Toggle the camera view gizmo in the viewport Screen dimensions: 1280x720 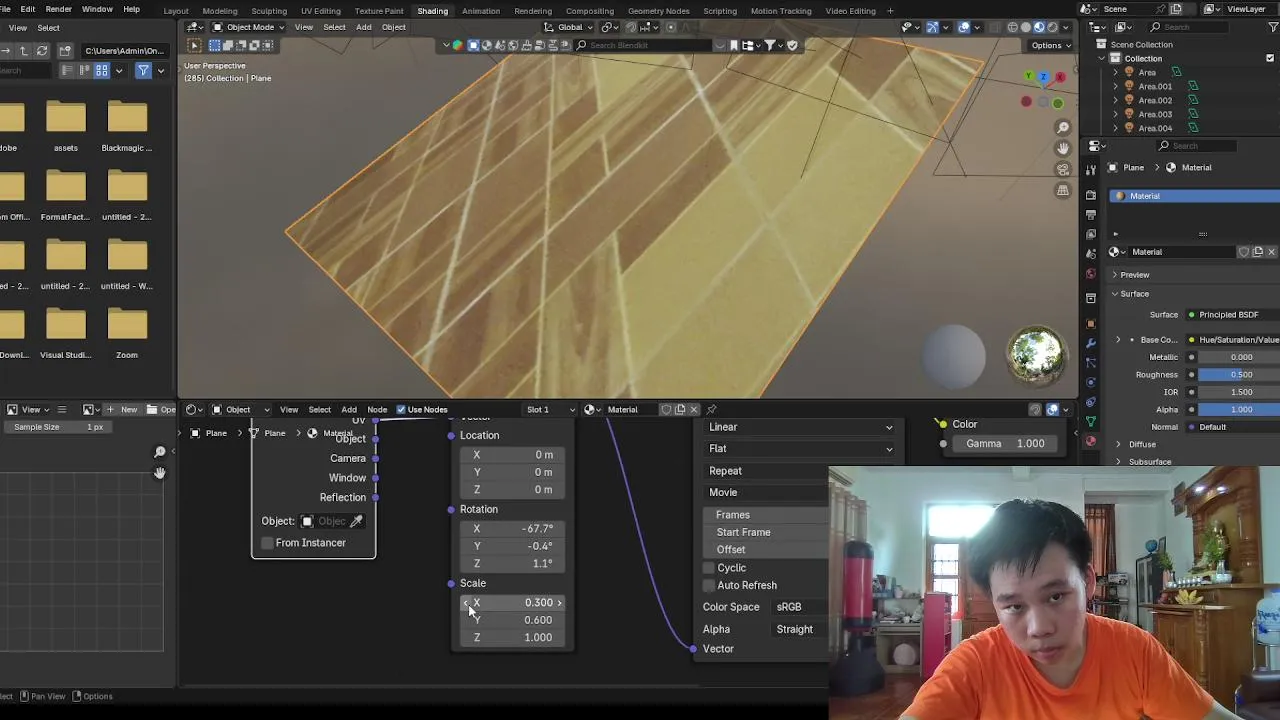coord(1063,169)
